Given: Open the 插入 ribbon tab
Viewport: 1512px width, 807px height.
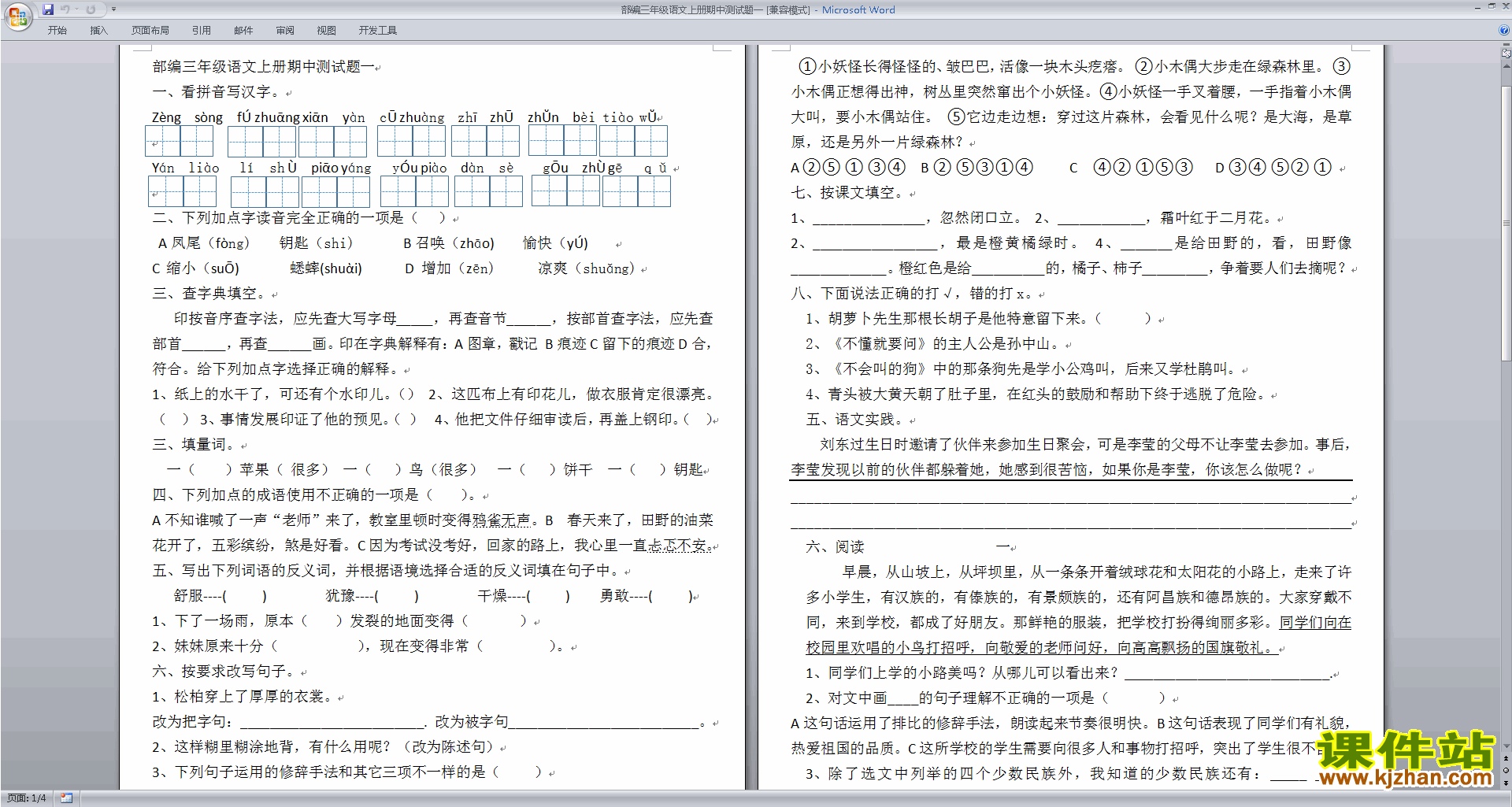Looking at the screenshot, I should click(98, 30).
